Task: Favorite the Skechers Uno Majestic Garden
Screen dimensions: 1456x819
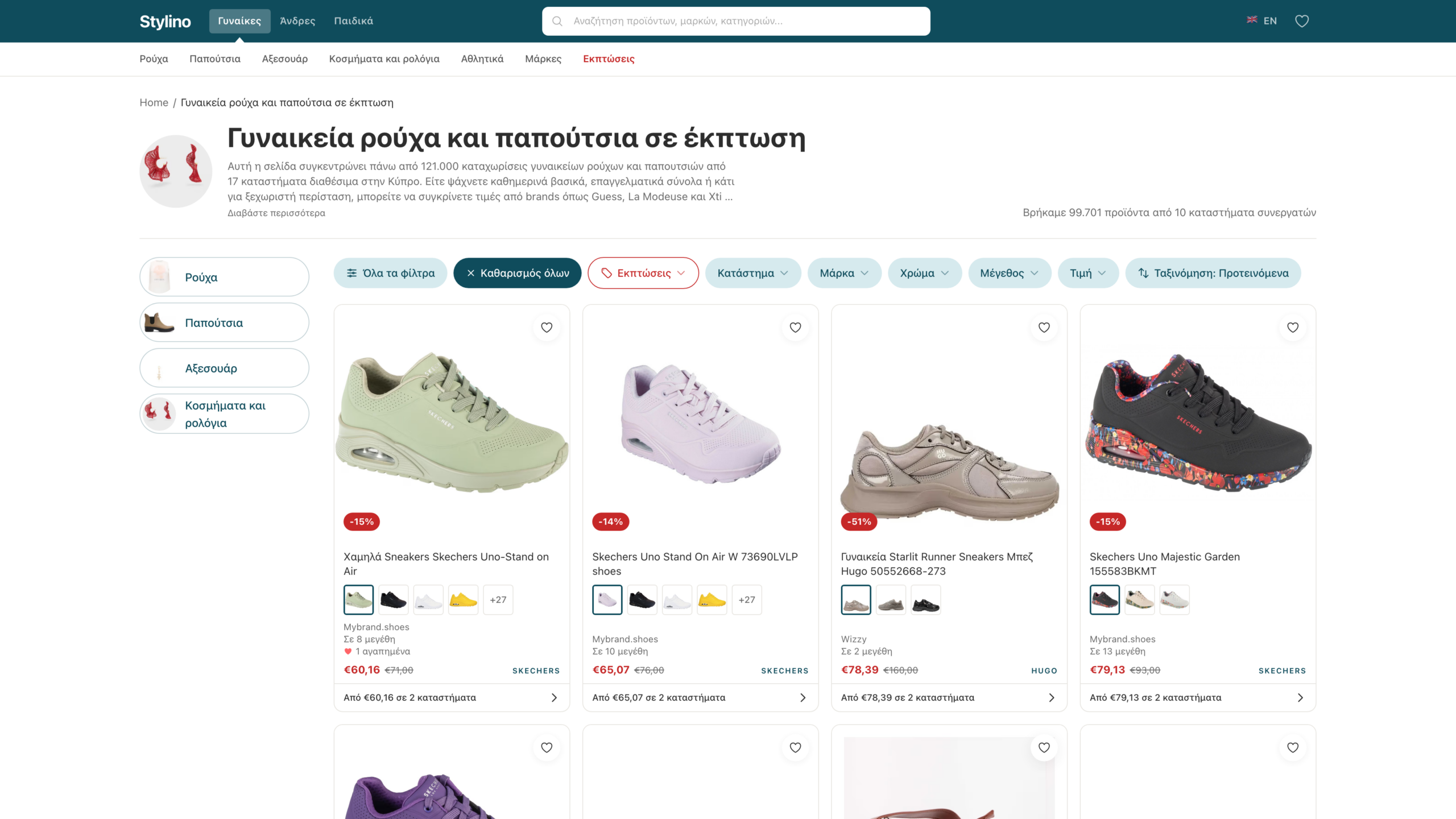Action: (x=1292, y=328)
